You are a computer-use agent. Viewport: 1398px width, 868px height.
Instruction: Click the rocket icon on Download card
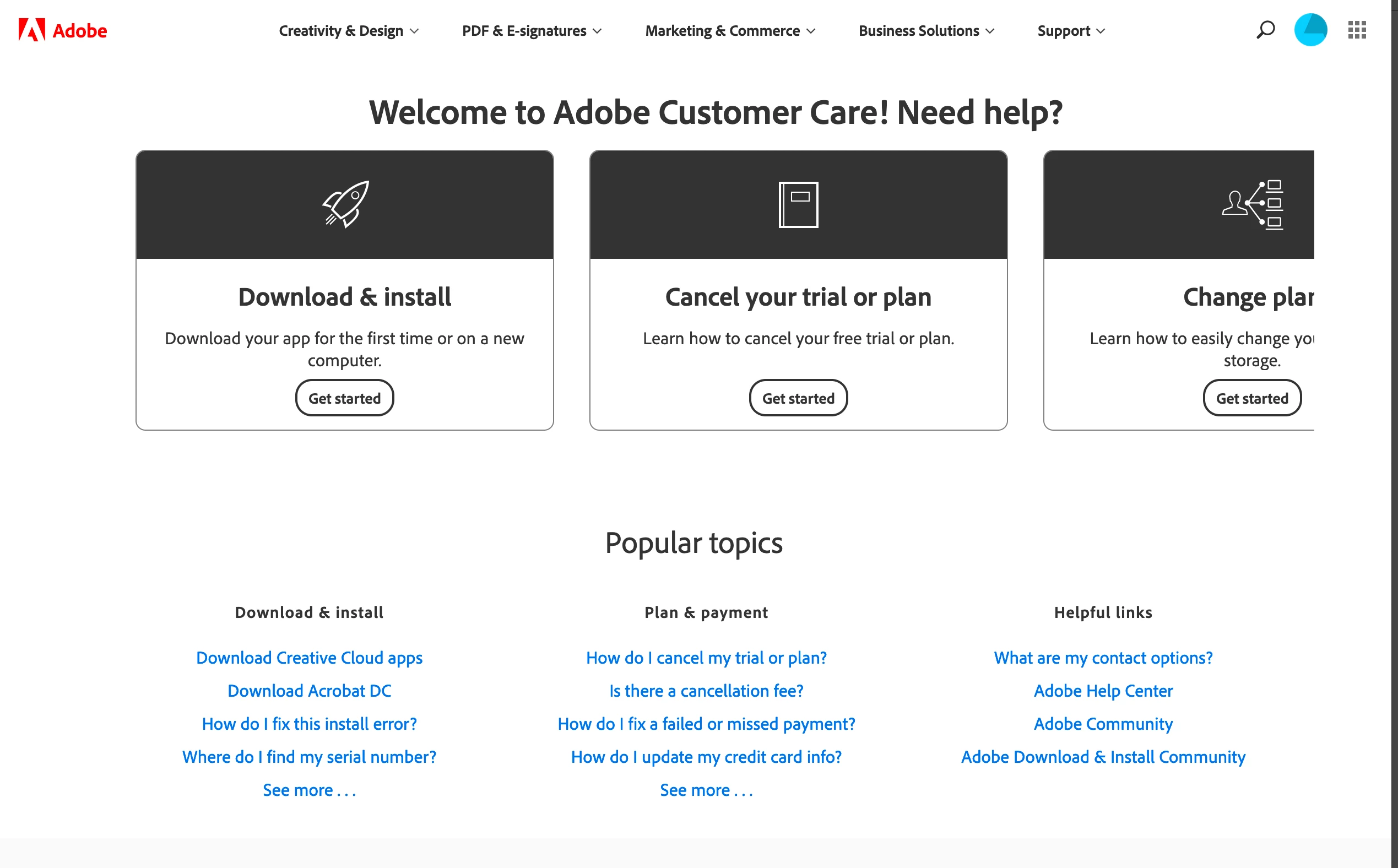[x=345, y=204]
